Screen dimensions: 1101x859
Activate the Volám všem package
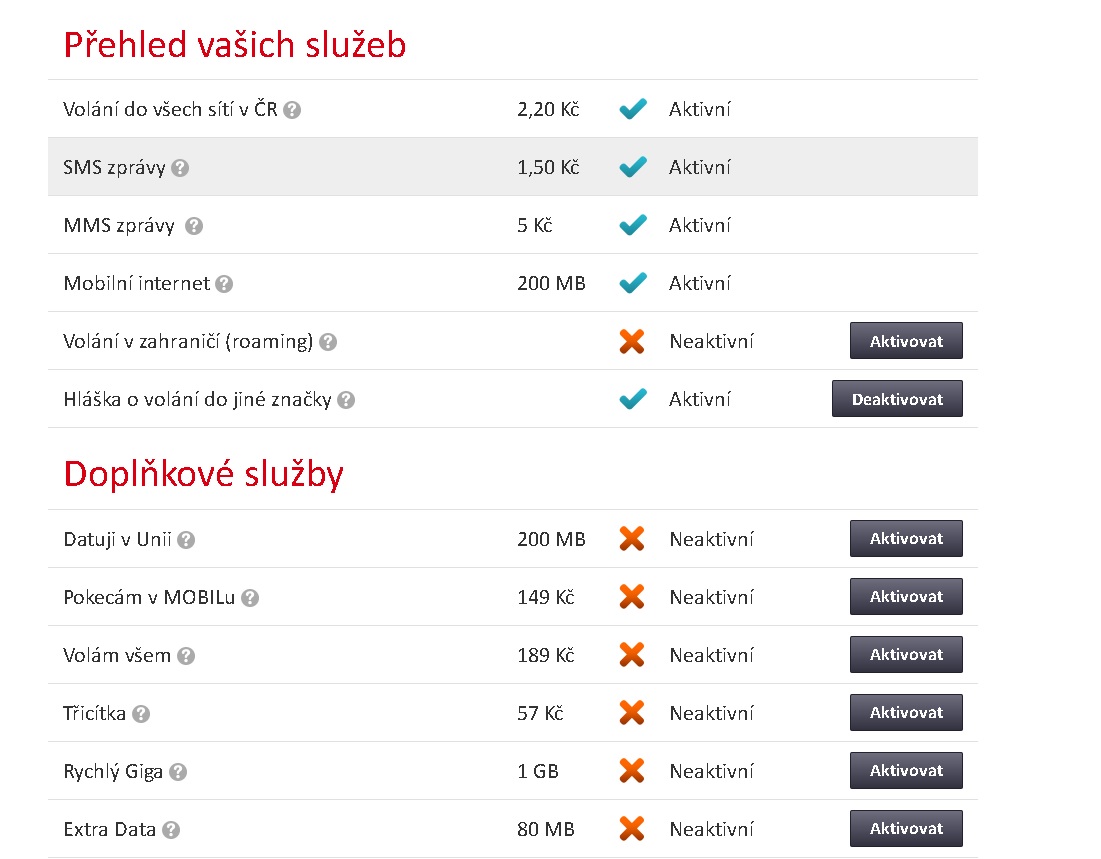[x=906, y=655]
